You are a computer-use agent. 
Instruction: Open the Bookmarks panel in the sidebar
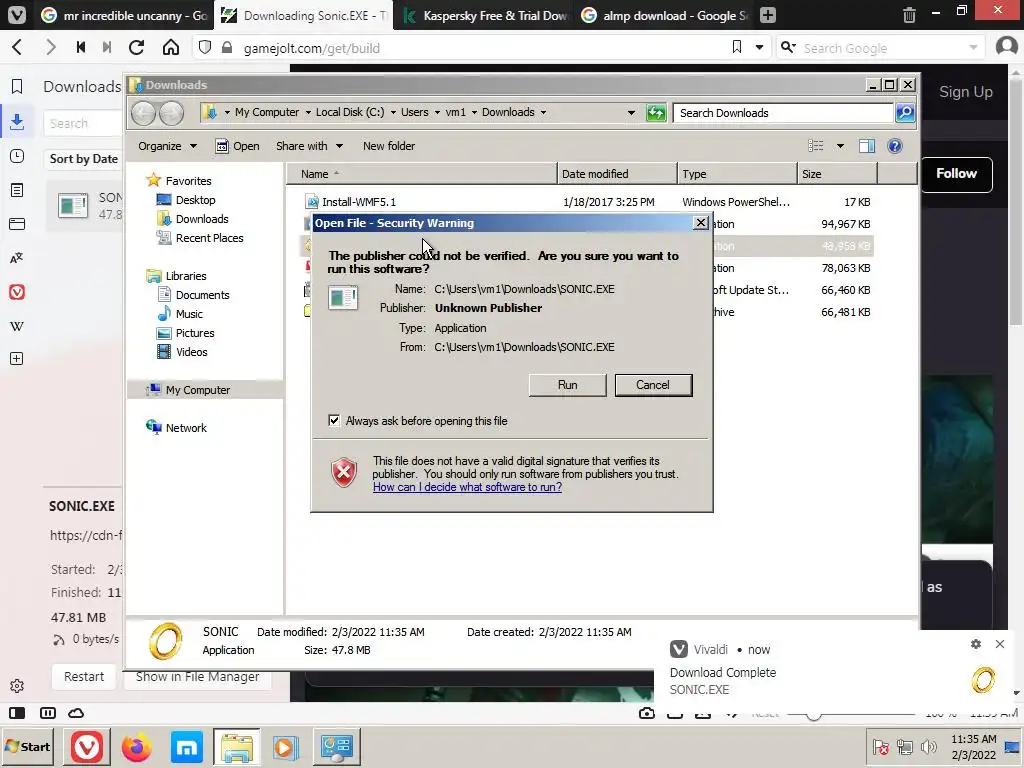pyautogui.click(x=17, y=86)
